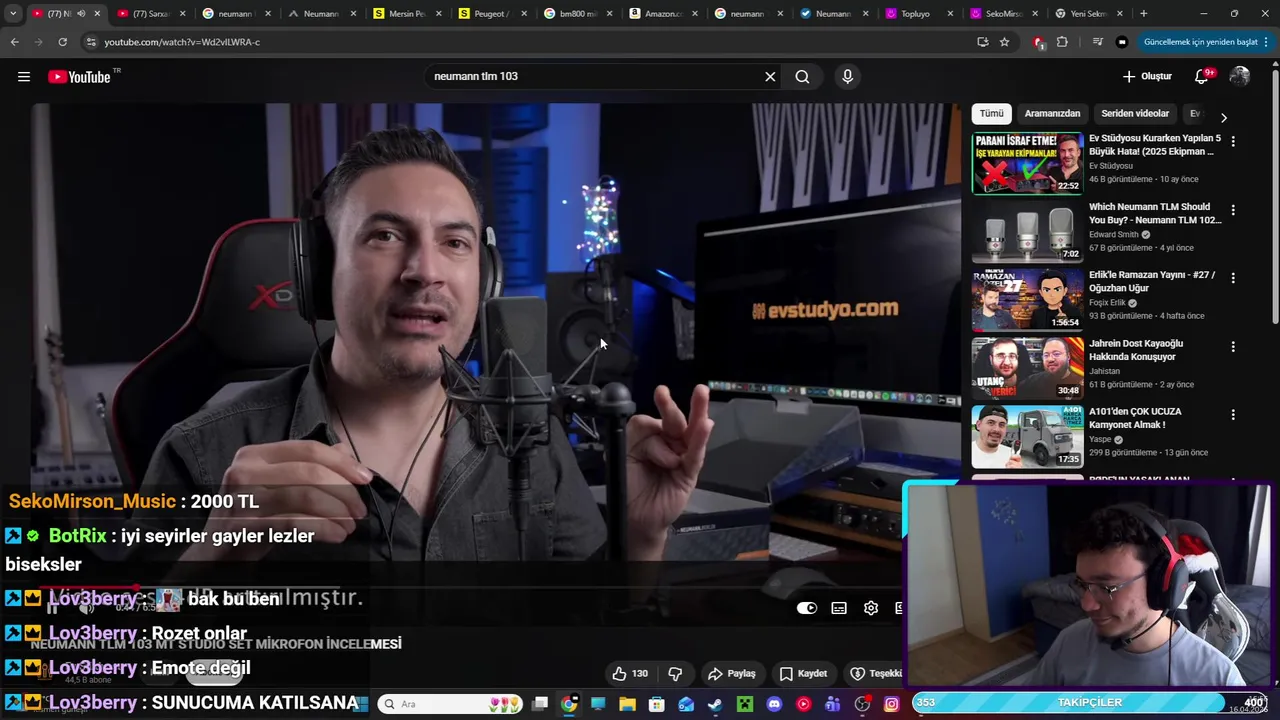Toggle subtitles on the video player
Viewport: 1280px width, 720px height.
(839, 608)
